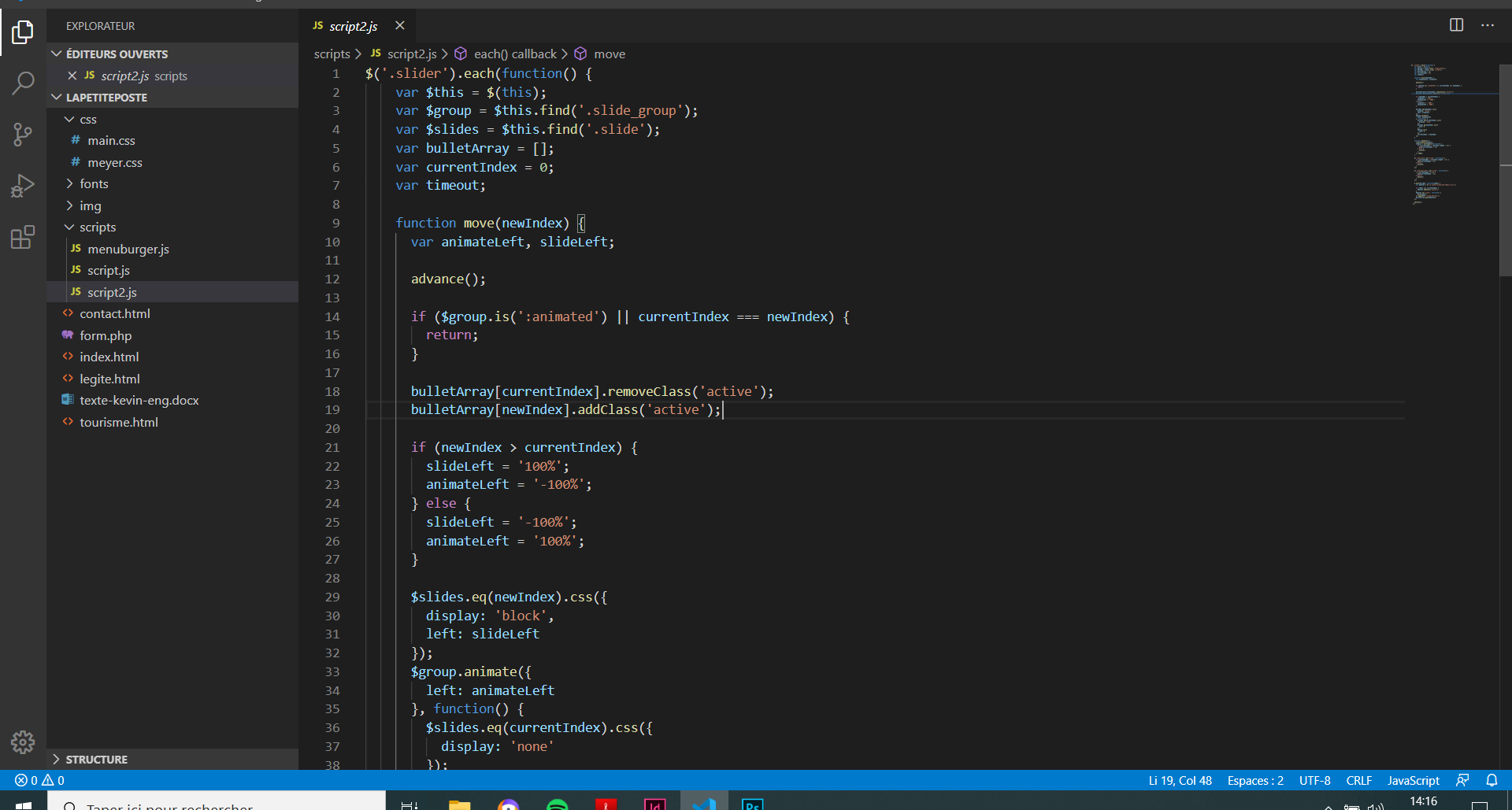Open the Settings gear at bottom left
The height and width of the screenshot is (810, 1512).
coord(23,742)
